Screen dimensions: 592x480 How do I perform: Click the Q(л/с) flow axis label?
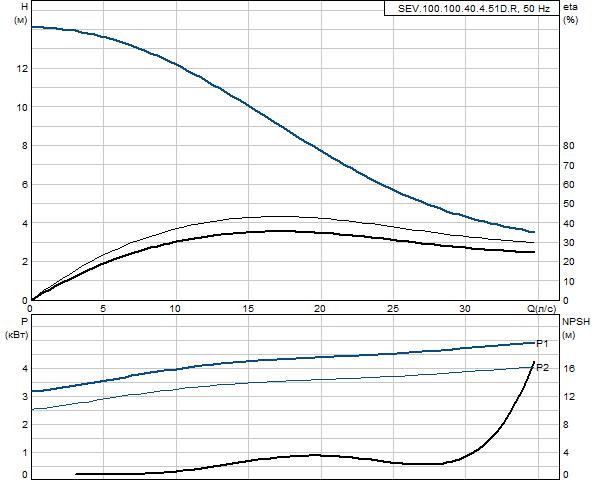pos(541,309)
